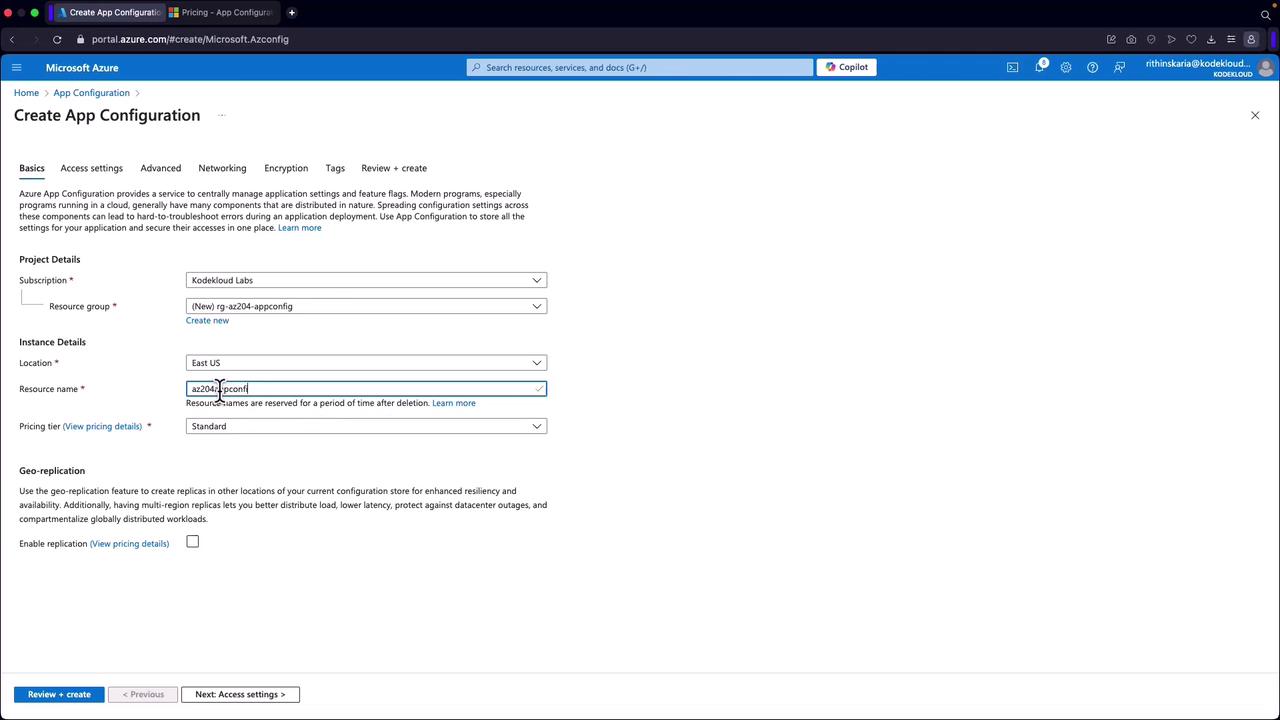The width and height of the screenshot is (1280, 720).
Task: Open the Resource group dropdown
Action: [366, 306]
